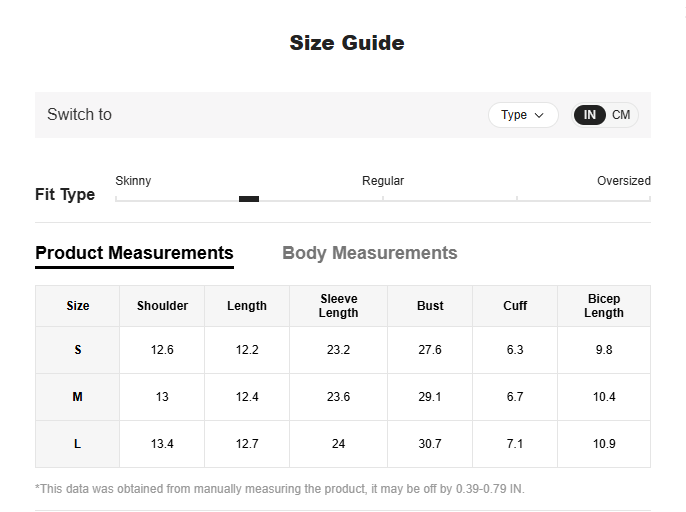The width and height of the screenshot is (686, 512).
Task: Click the Regular fit label
Action: (383, 181)
